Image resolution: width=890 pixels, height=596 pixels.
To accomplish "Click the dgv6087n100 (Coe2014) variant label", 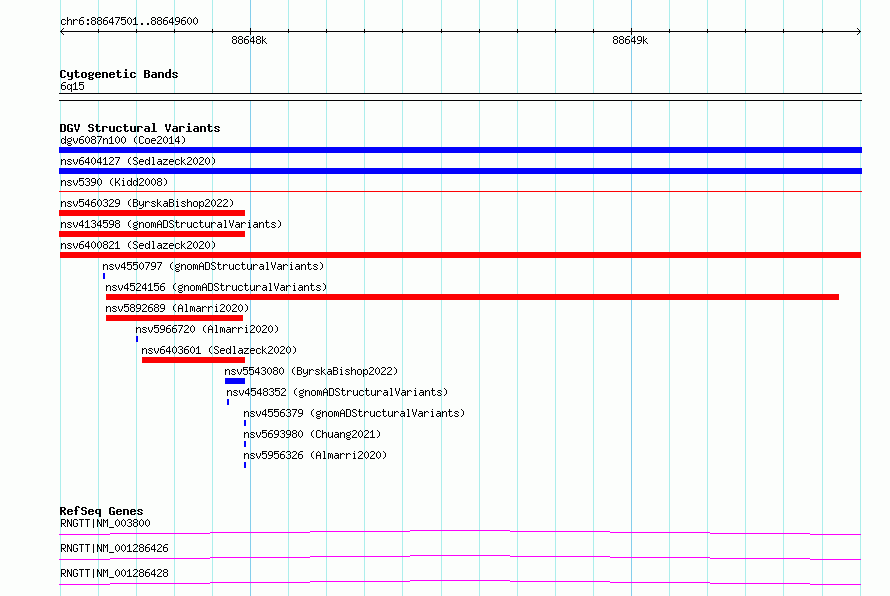I will click(x=123, y=140).
